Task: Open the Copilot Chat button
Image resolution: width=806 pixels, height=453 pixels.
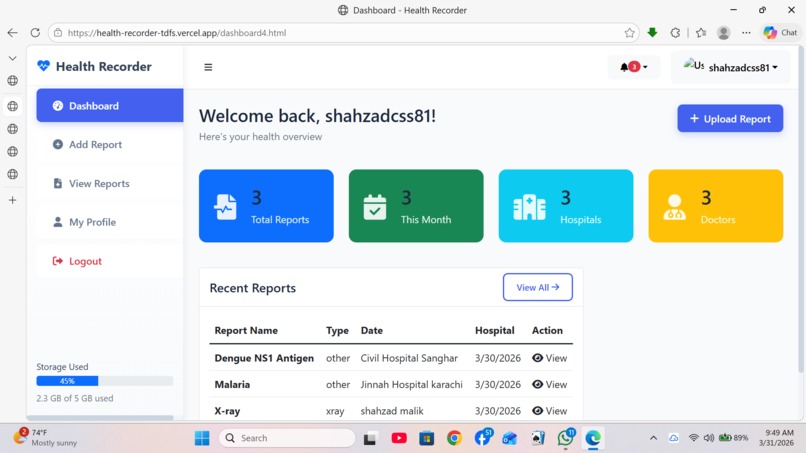Action: 780,32
